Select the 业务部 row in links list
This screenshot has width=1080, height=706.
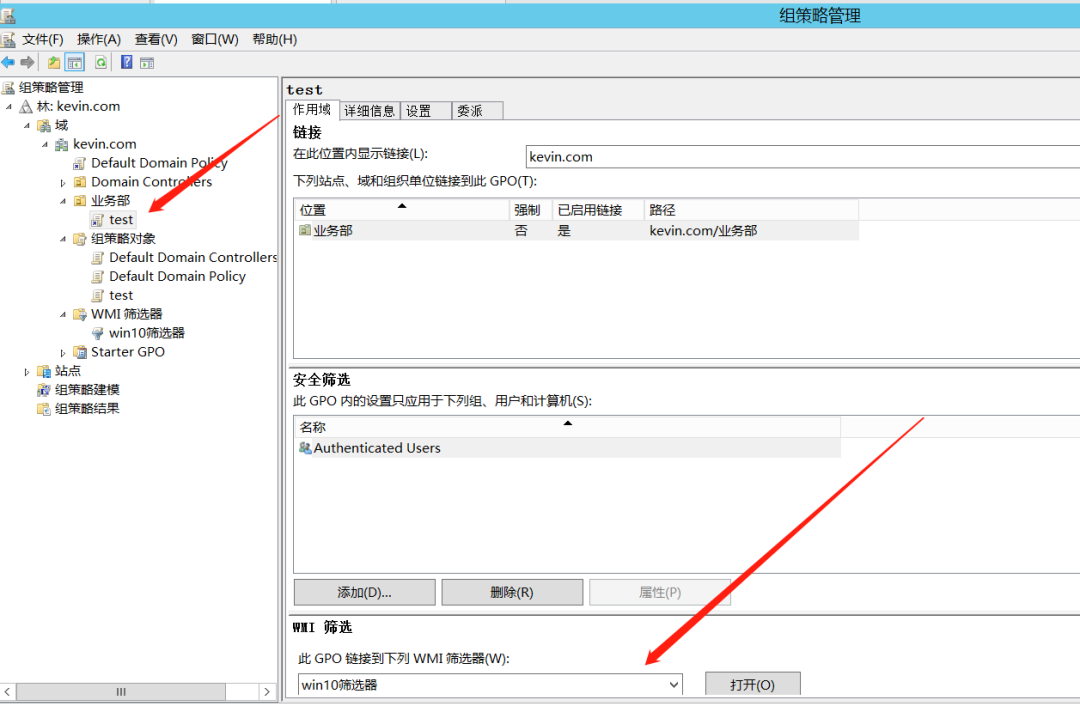click(x=577, y=231)
